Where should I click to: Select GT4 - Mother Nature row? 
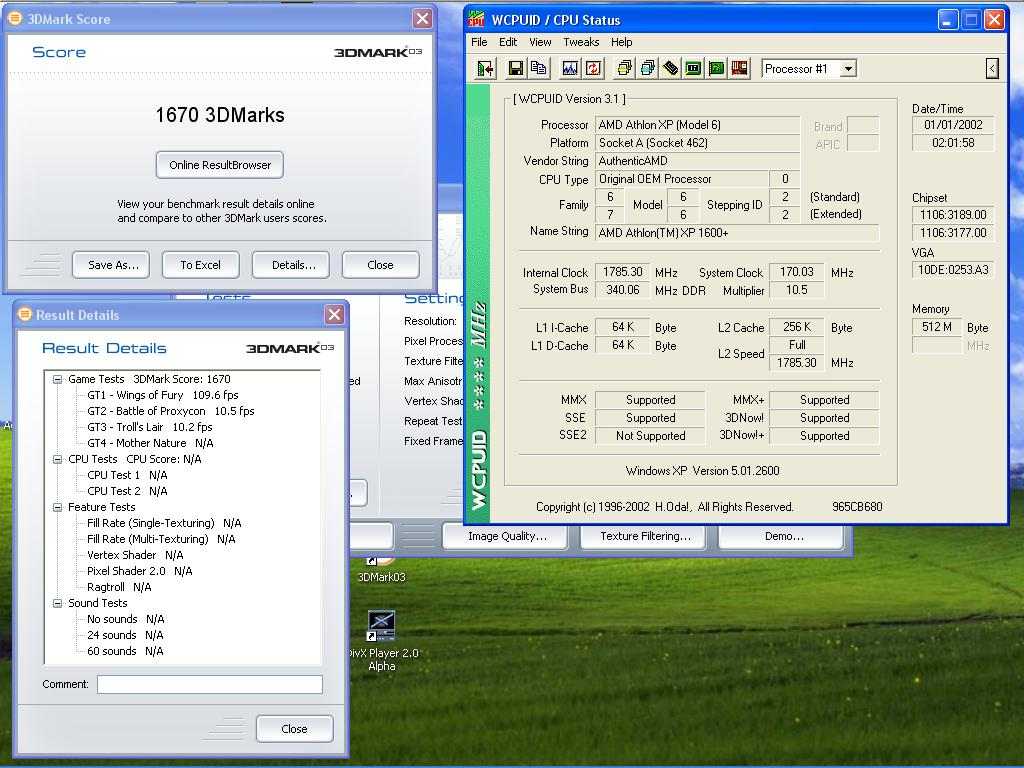coord(150,443)
